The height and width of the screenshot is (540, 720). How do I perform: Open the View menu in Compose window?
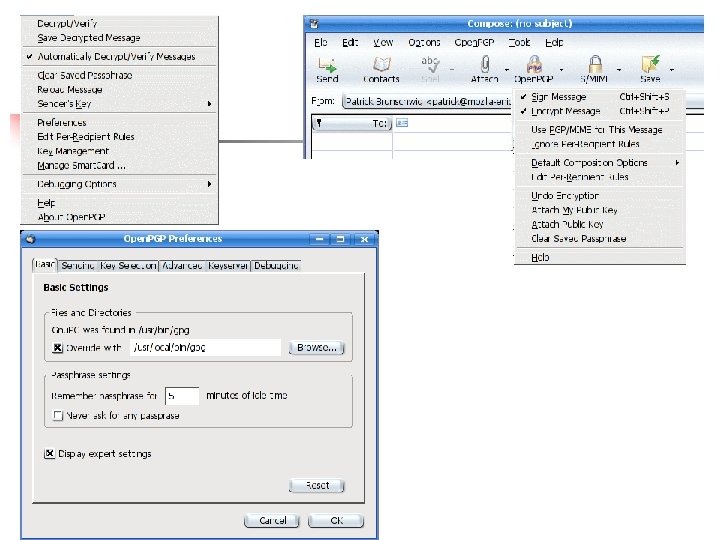(382, 43)
